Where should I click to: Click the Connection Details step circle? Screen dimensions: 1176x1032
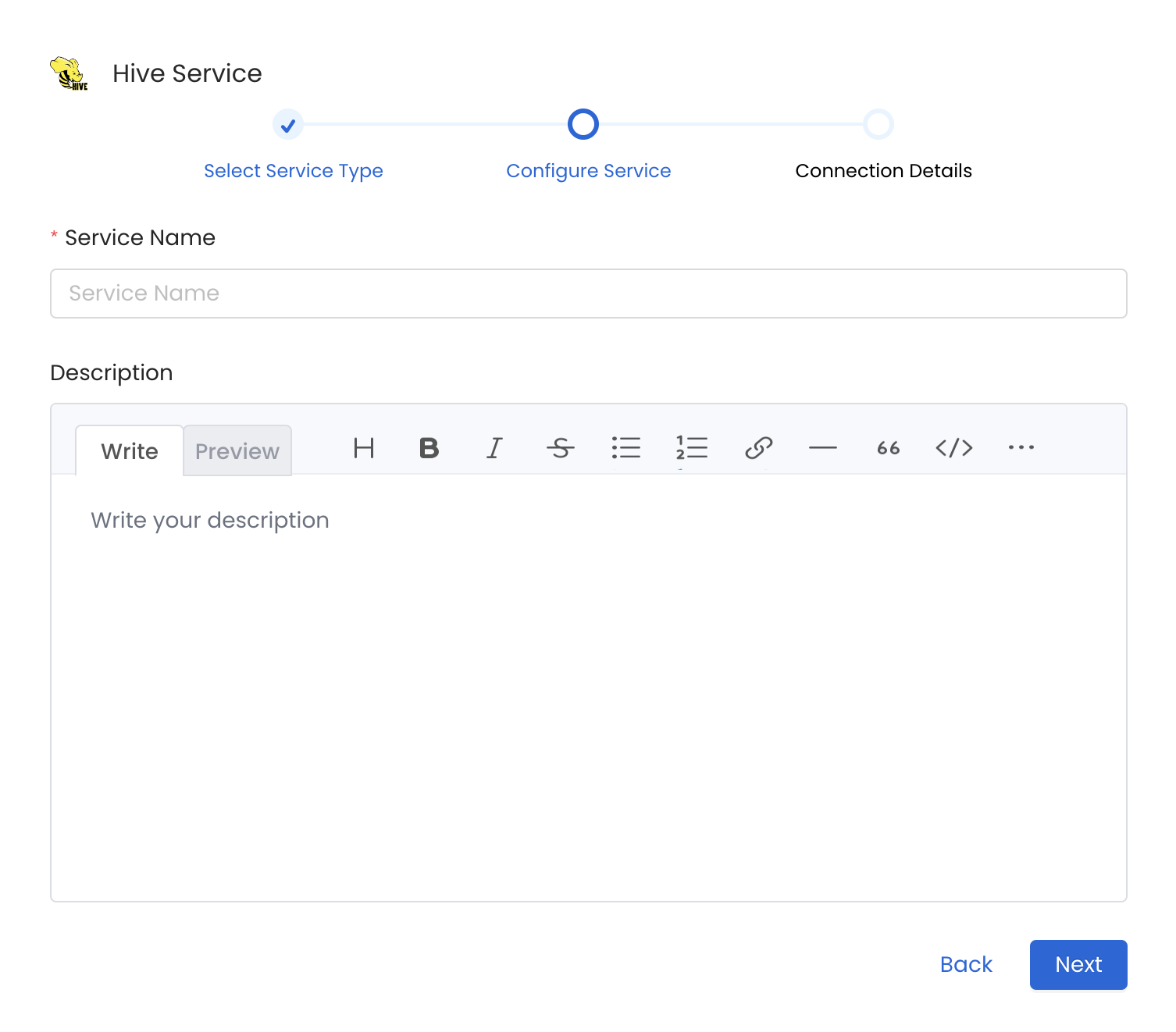(x=878, y=125)
